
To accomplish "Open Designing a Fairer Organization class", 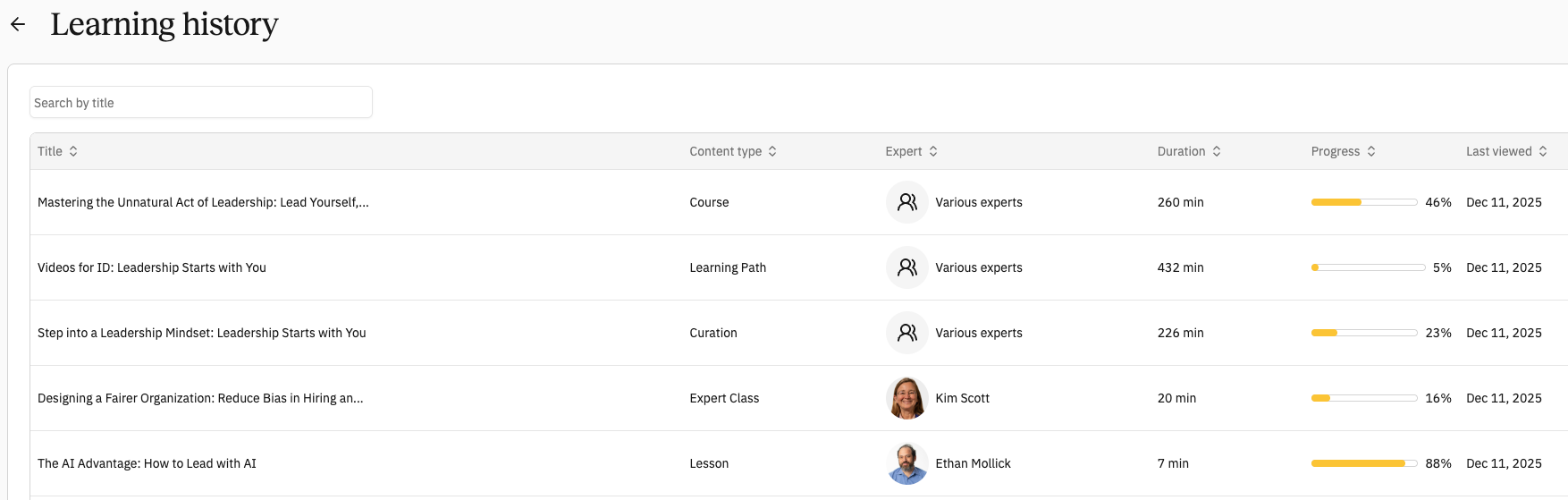I will [200, 398].
